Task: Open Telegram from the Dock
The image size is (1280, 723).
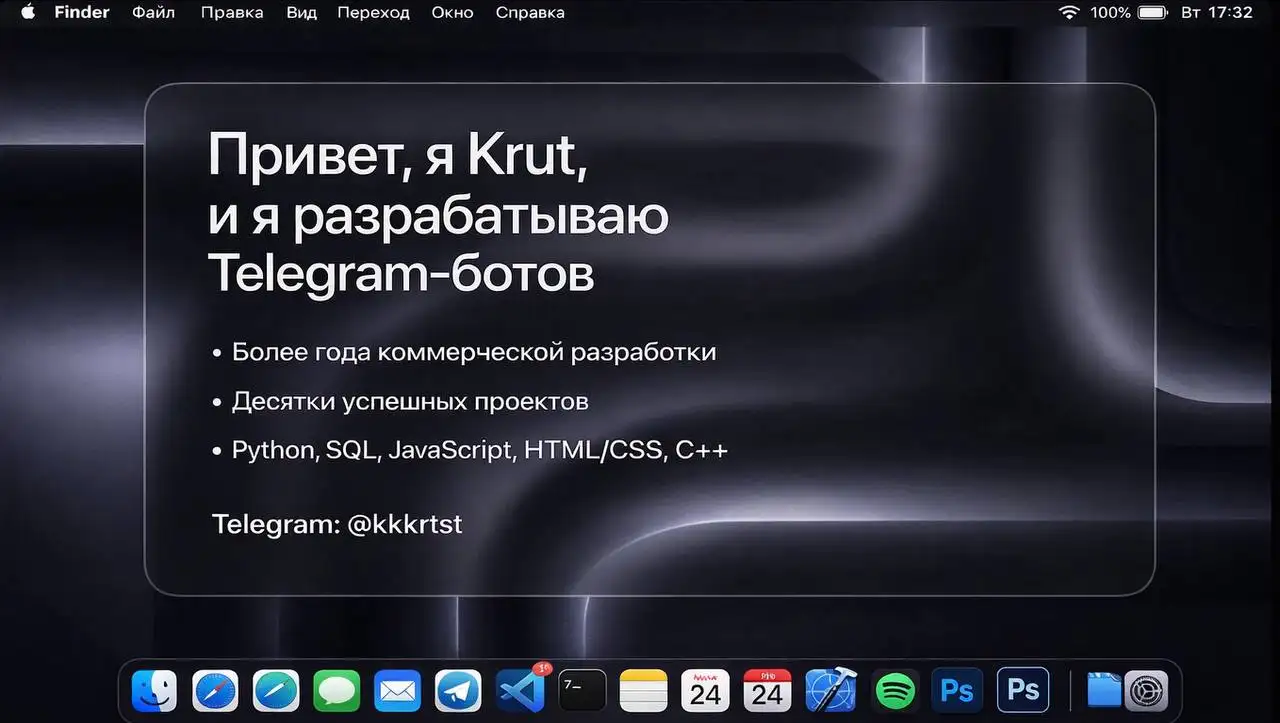Action: (x=458, y=690)
